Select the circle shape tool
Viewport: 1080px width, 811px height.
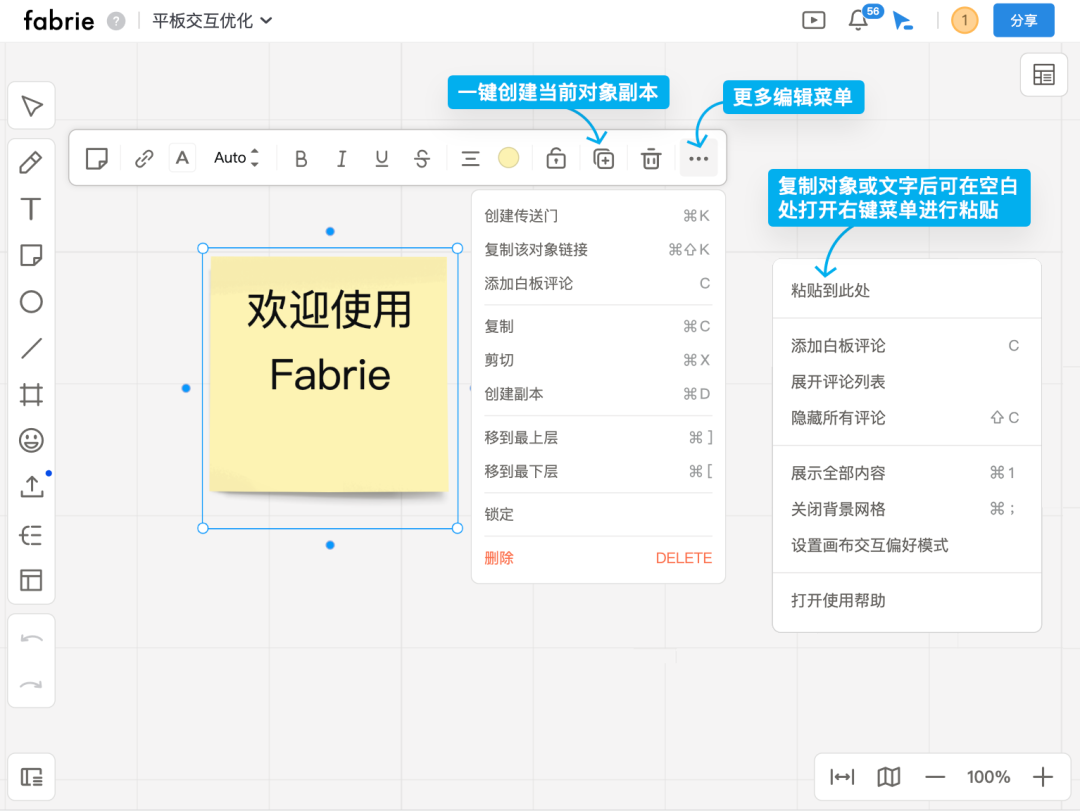click(x=31, y=302)
